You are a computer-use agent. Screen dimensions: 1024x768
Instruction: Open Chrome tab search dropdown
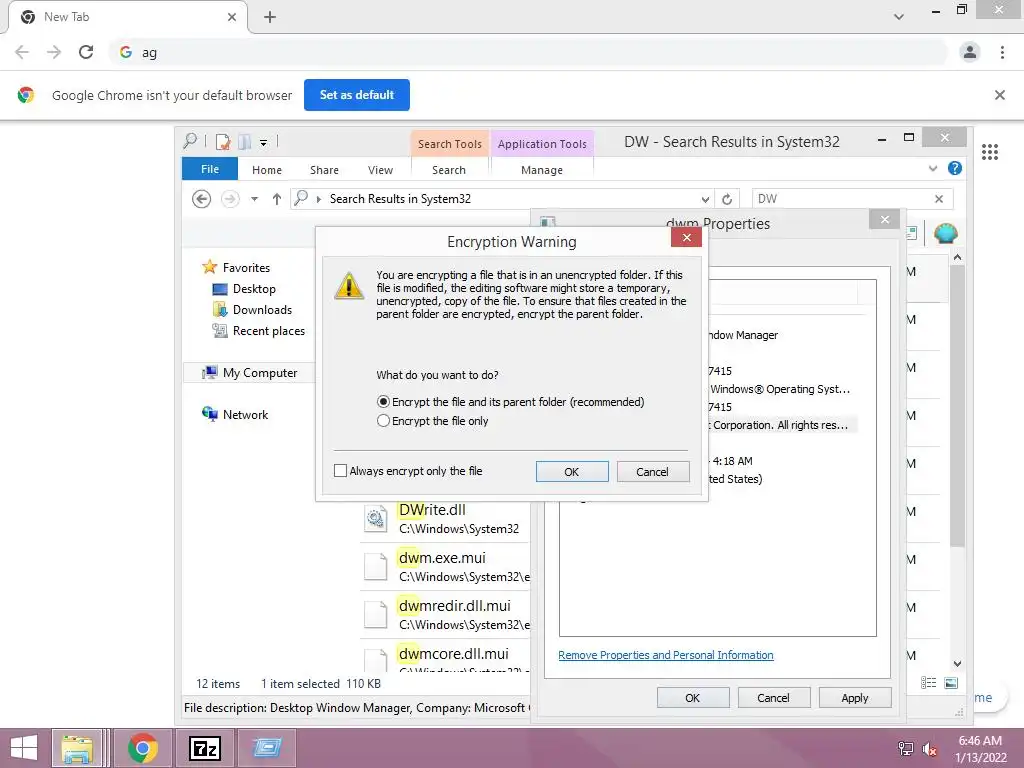coord(899,17)
